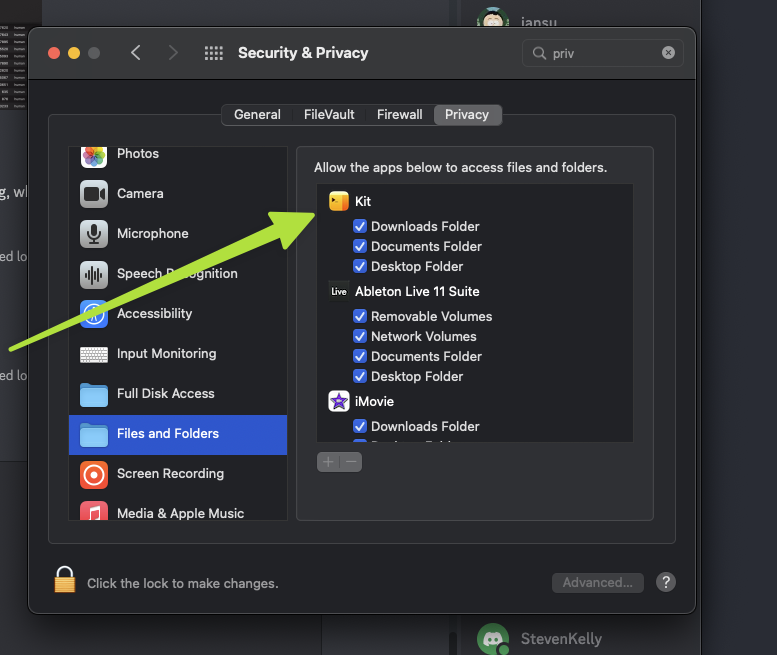Click the back navigation chevron
Screen dimensions: 777x655
(x=136, y=53)
